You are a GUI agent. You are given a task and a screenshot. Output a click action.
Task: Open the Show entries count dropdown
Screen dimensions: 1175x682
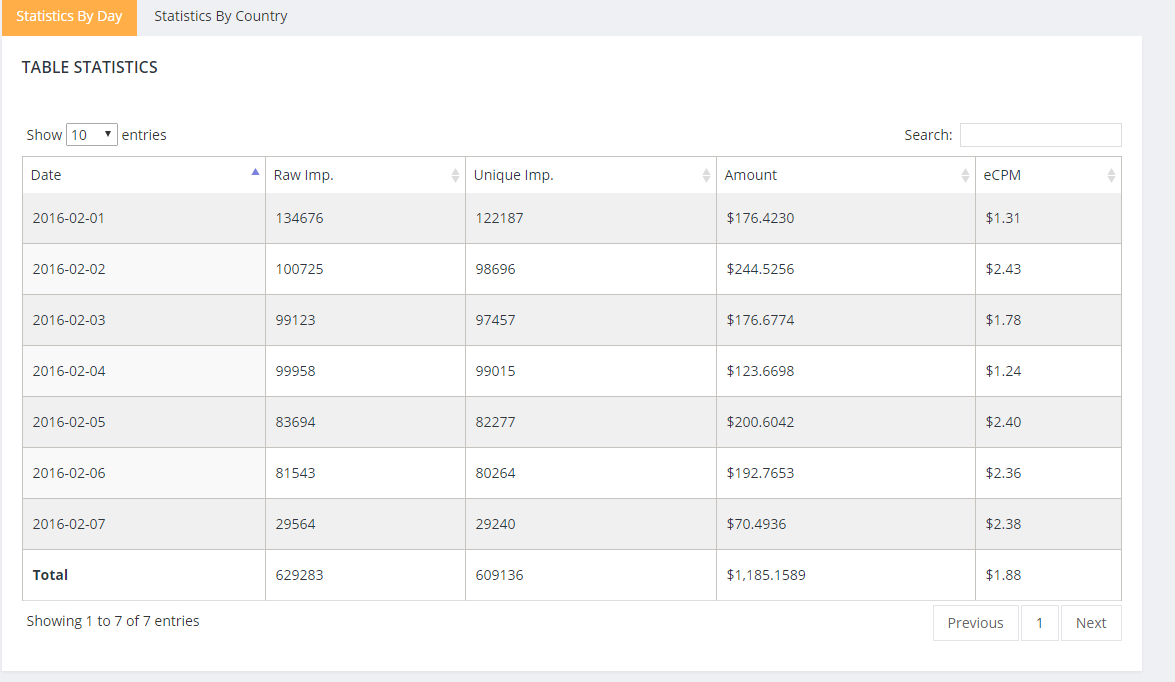coord(92,134)
